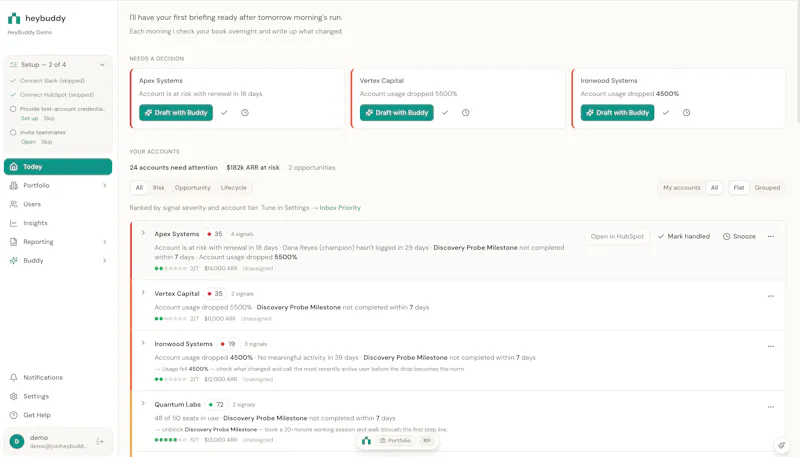800x457 pixels.
Task: Open more options for Quantum Labs row
Action: point(771,407)
